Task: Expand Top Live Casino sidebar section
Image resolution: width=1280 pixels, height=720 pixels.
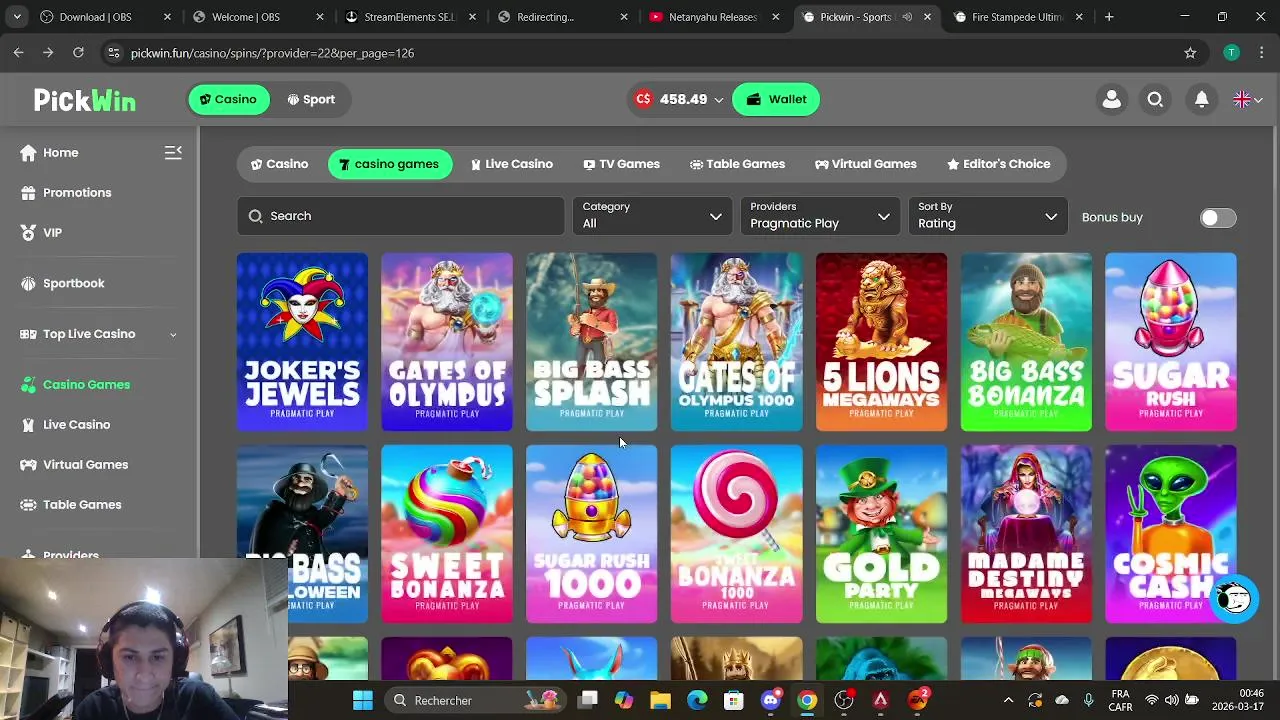Action: (98, 334)
